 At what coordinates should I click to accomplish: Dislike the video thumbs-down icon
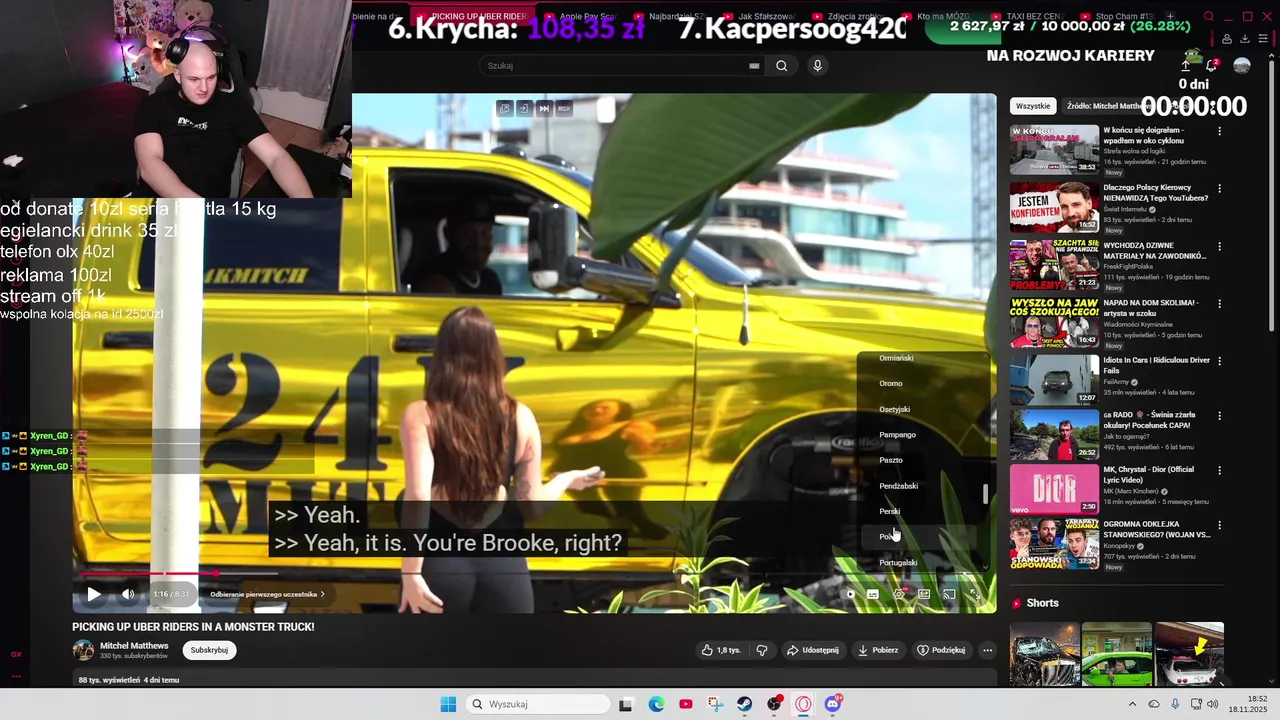[x=762, y=650]
